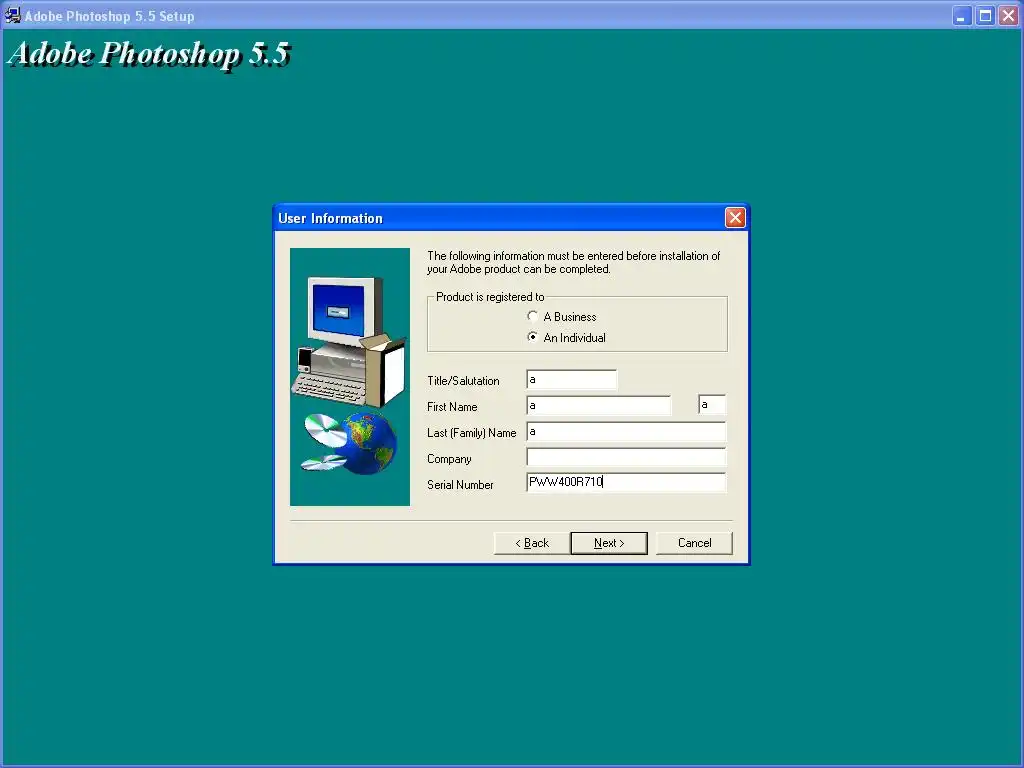
Task: Click the Serial Number label text
Action: 460,485
